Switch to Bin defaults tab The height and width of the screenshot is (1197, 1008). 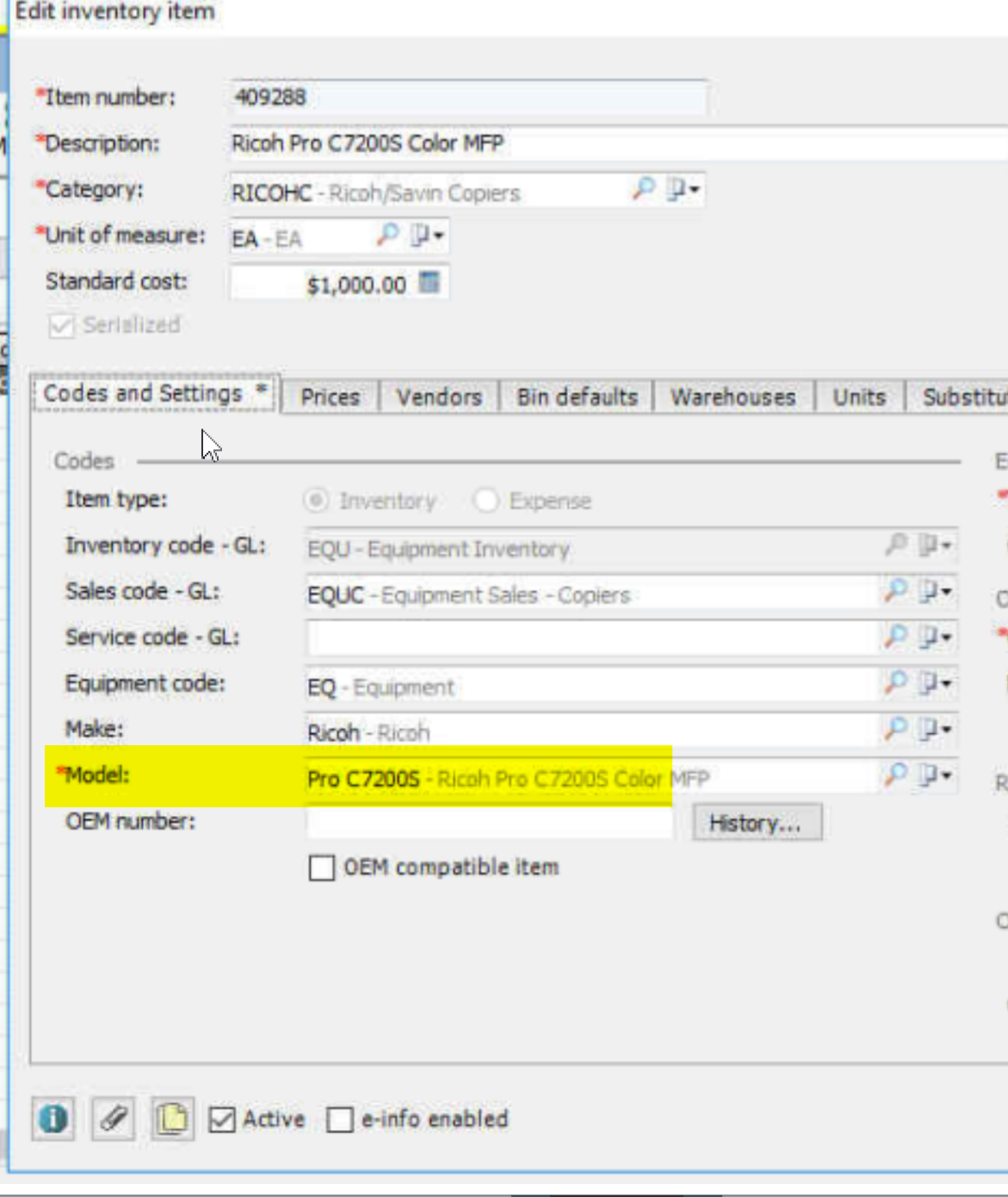577,397
